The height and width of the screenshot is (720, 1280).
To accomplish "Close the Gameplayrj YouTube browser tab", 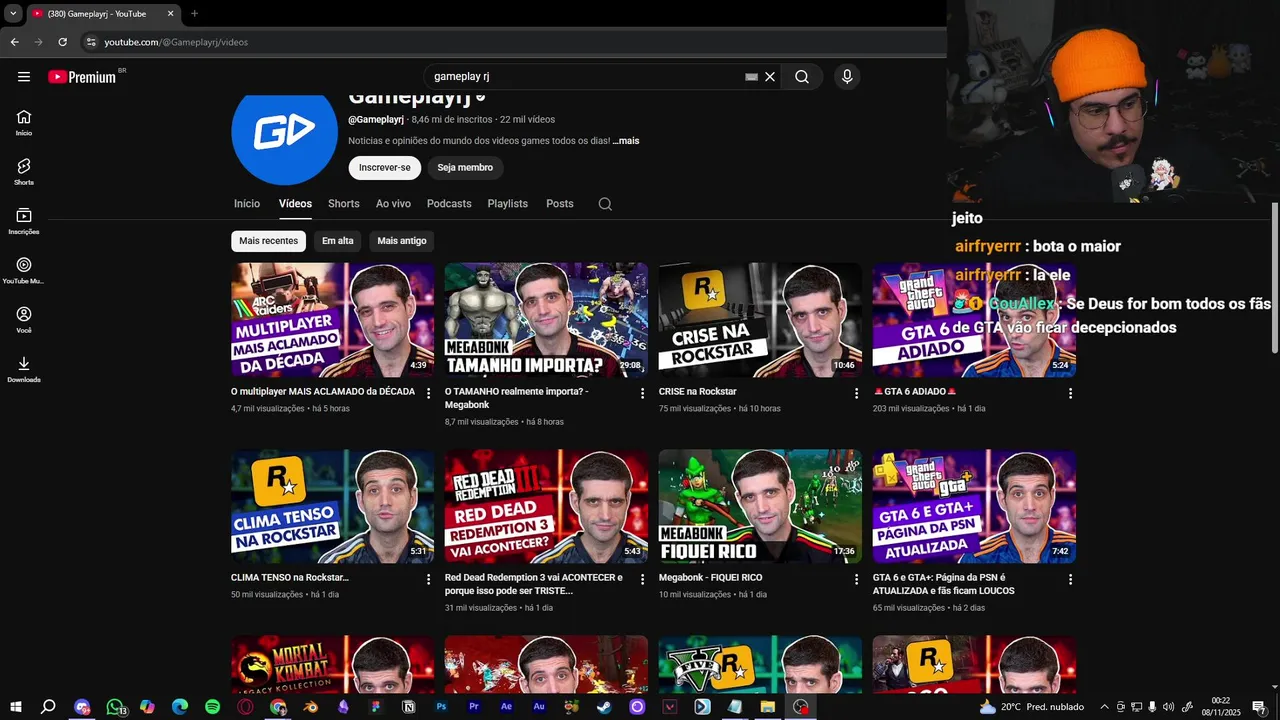I will (x=170, y=13).
